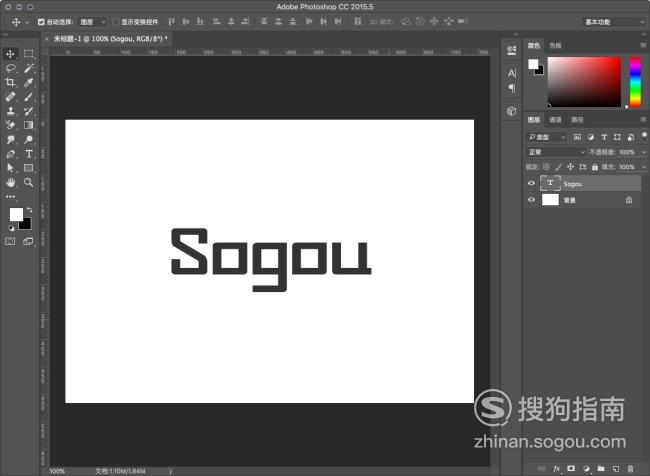Toggle lock all padlock in lock row
The width and height of the screenshot is (650, 476).
tap(595, 167)
